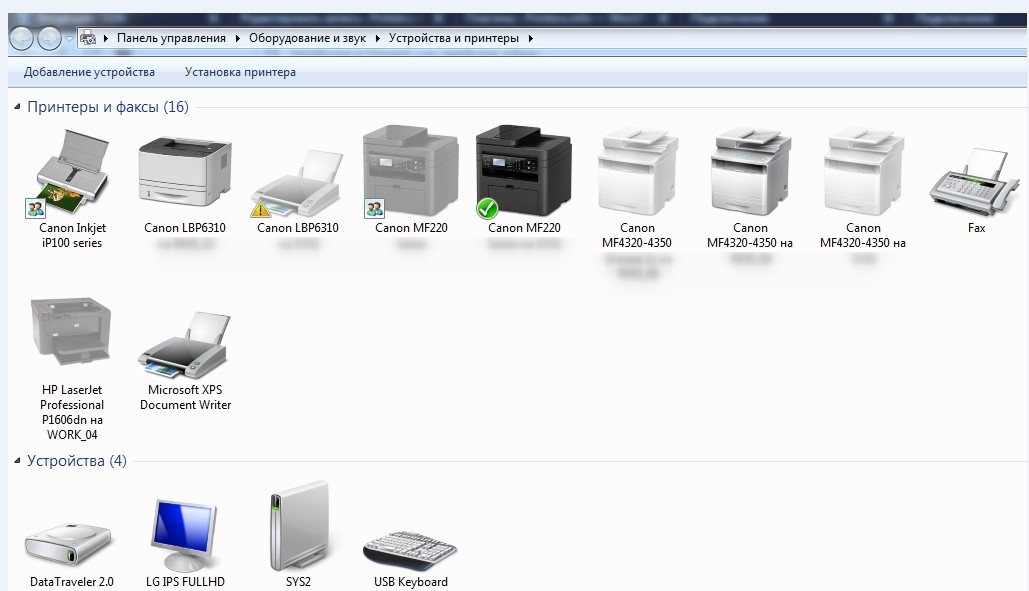The width and height of the screenshot is (1029, 591).
Task: Open dropdown arrow after "Панель управления"
Action: point(237,39)
